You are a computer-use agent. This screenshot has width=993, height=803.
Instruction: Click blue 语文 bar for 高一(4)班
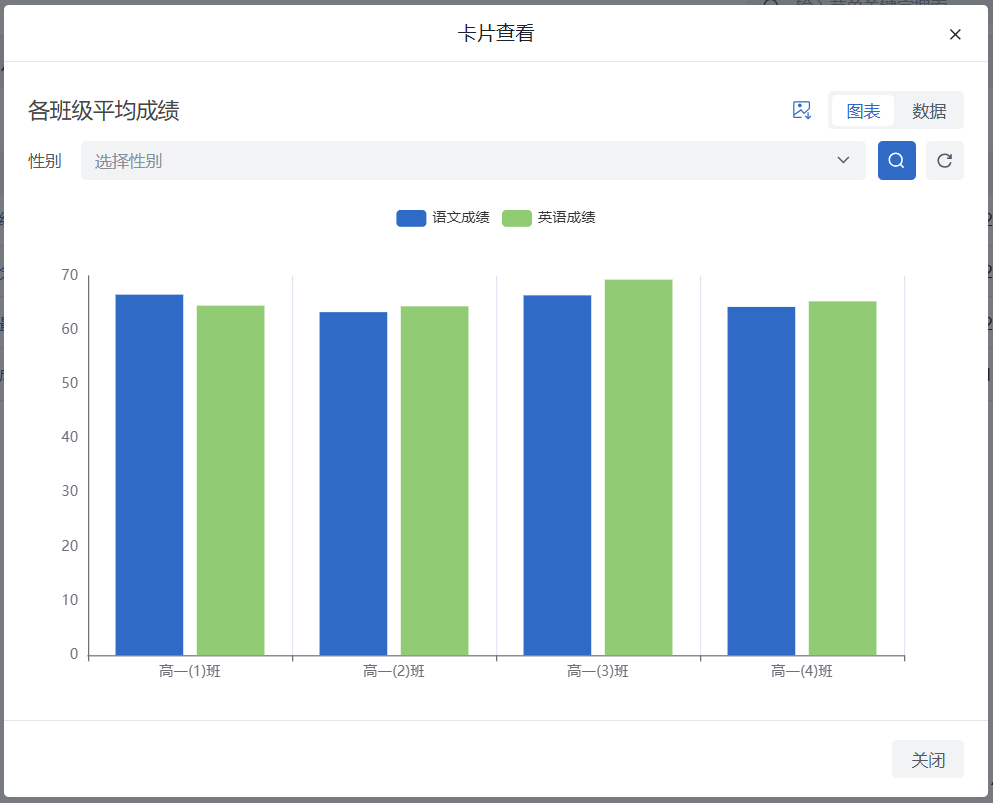click(761, 481)
